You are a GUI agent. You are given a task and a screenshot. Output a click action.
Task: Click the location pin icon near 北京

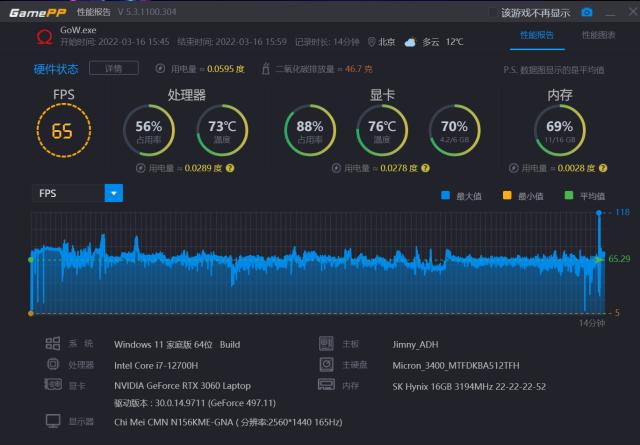[x=371, y=42]
